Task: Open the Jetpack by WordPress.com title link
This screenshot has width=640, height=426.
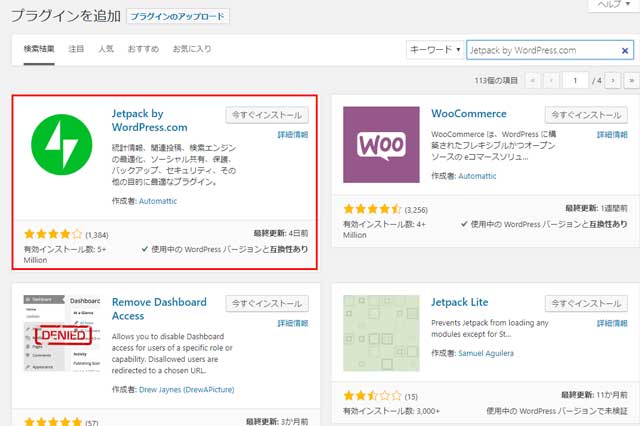Action: tap(149, 120)
